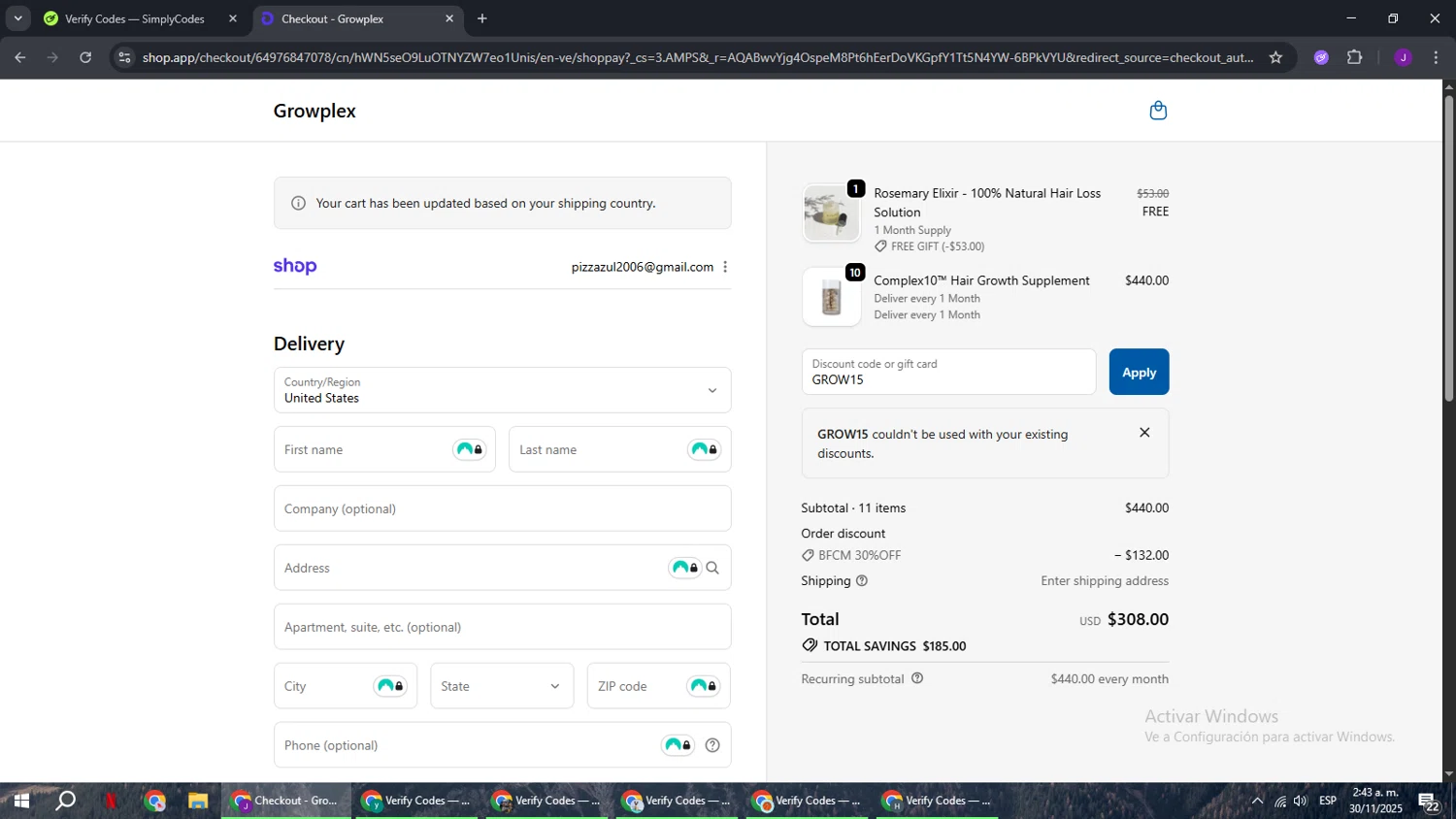
Task: Open the Netflix taskbar icon
Action: click(x=111, y=801)
